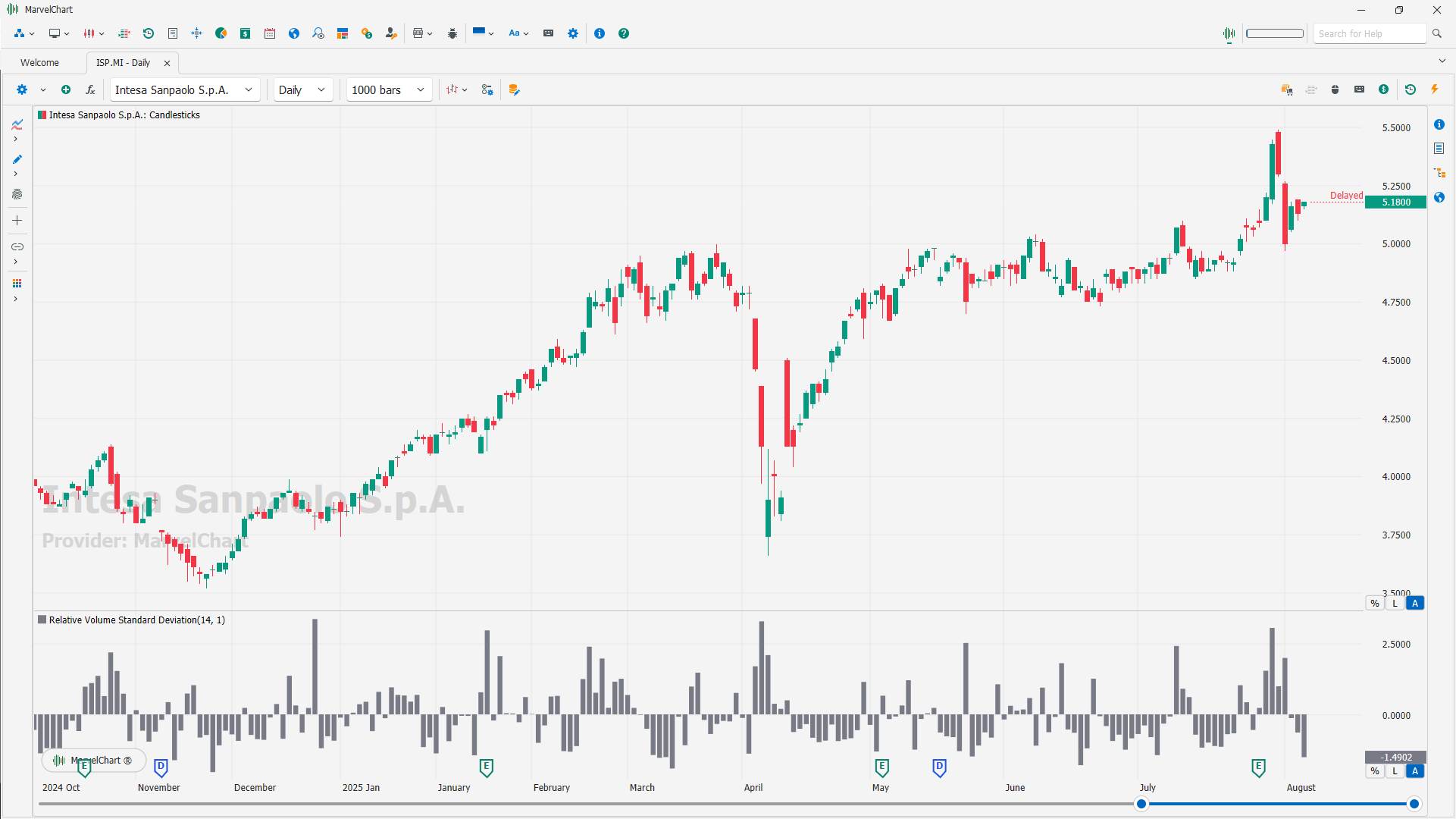Click the Search for Help input field

coord(1370,33)
